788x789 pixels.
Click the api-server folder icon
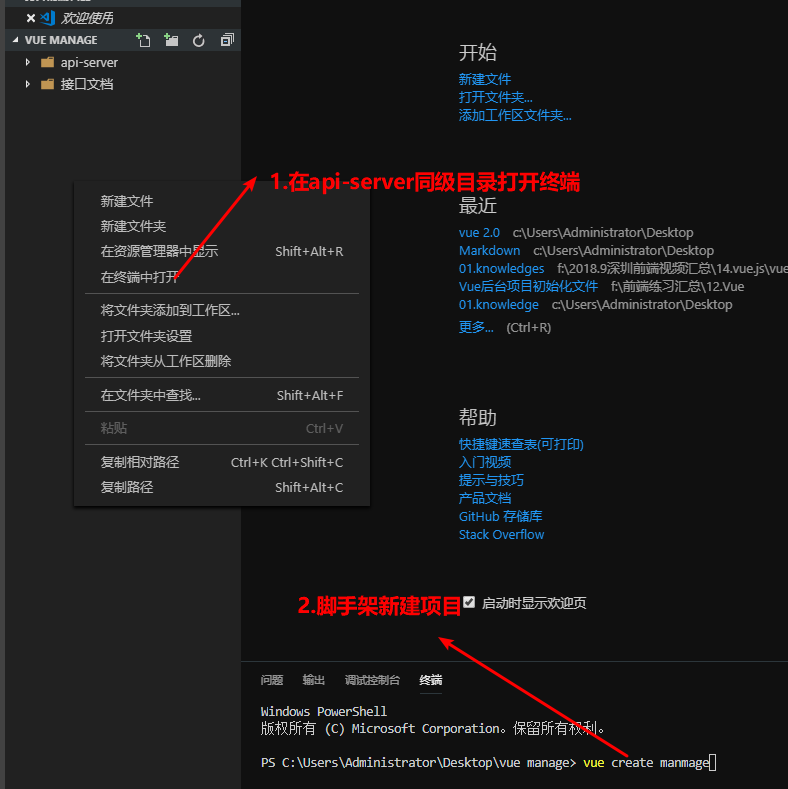pos(47,62)
